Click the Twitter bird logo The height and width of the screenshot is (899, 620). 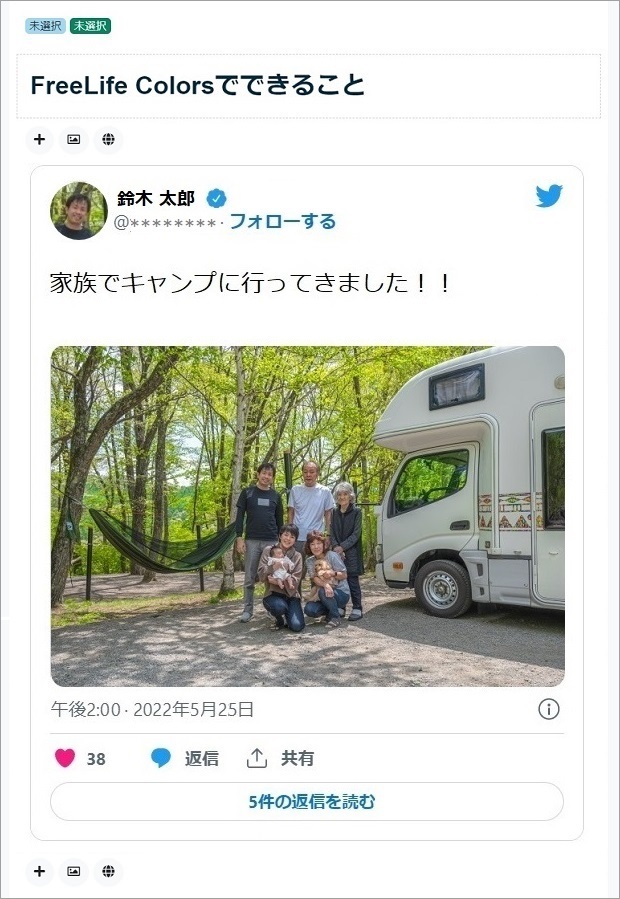click(549, 196)
